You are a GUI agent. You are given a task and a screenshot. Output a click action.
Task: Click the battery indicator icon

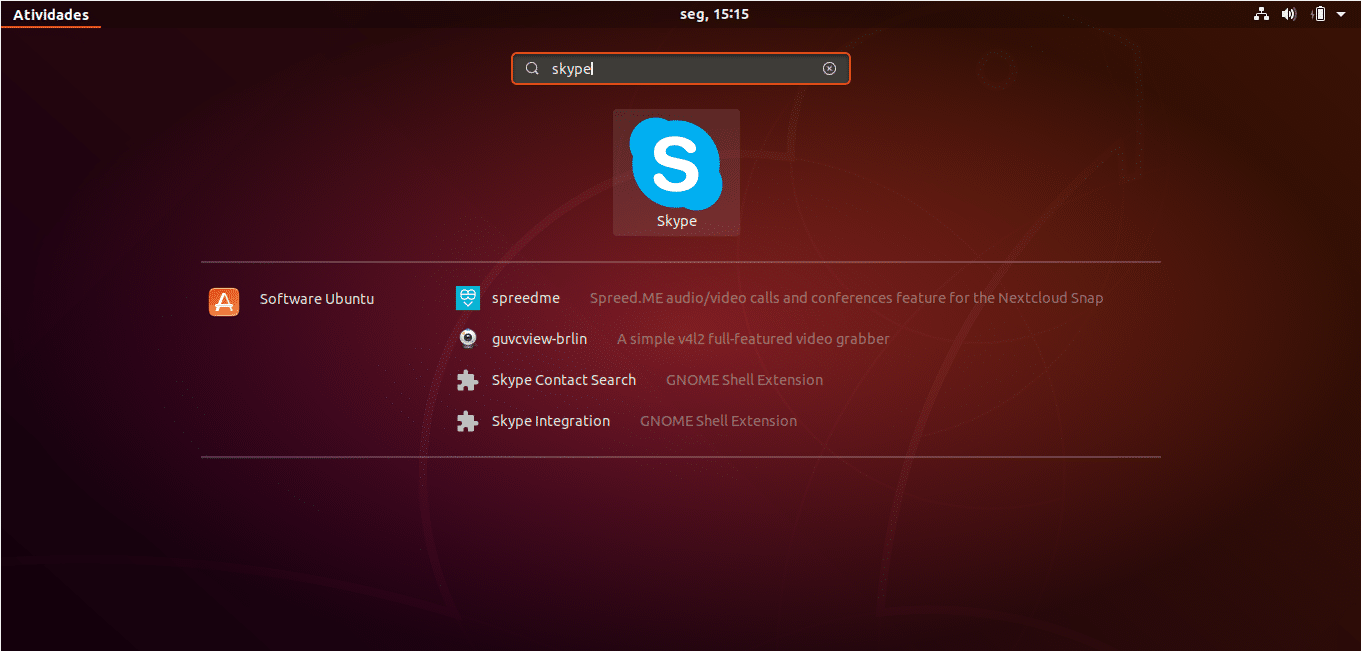coord(1319,14)
